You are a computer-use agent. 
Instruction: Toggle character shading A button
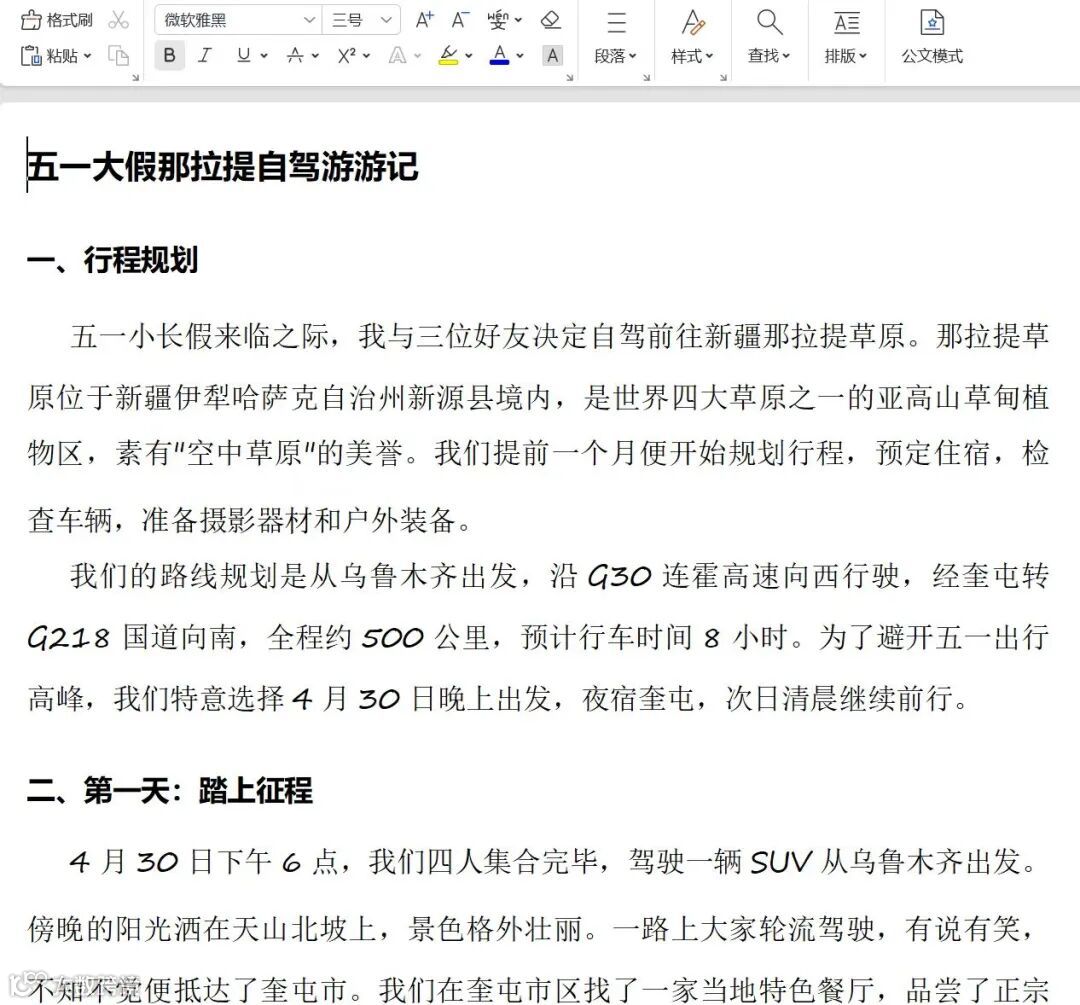pos(552,55)
